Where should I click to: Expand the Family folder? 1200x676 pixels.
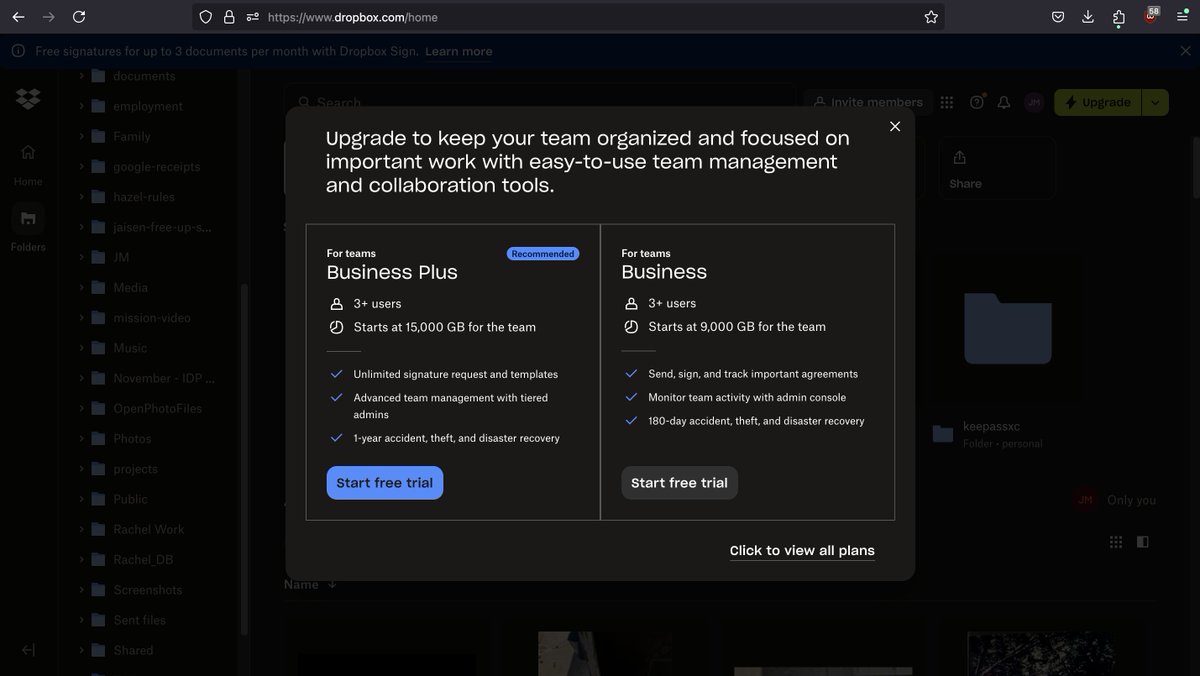point(81,136)
